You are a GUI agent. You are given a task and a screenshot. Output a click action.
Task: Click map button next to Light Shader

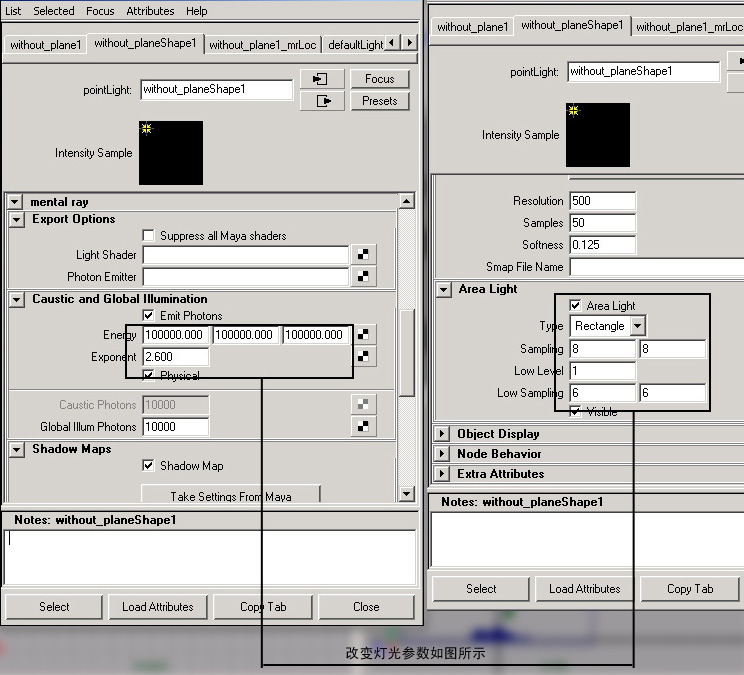(363, 255)
